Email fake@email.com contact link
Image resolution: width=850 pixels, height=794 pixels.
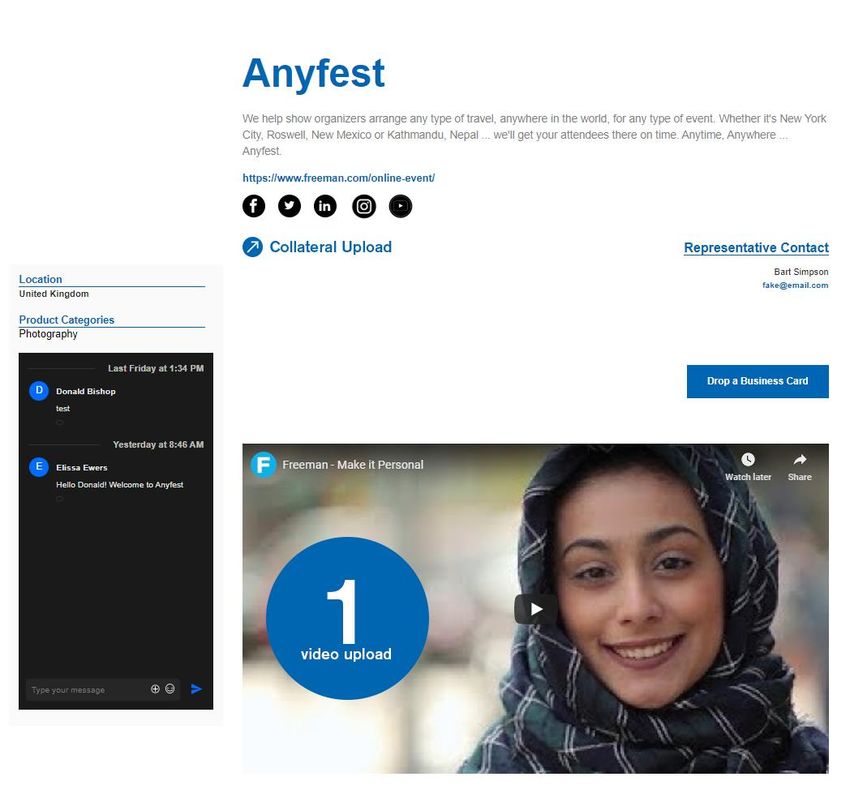795,285
